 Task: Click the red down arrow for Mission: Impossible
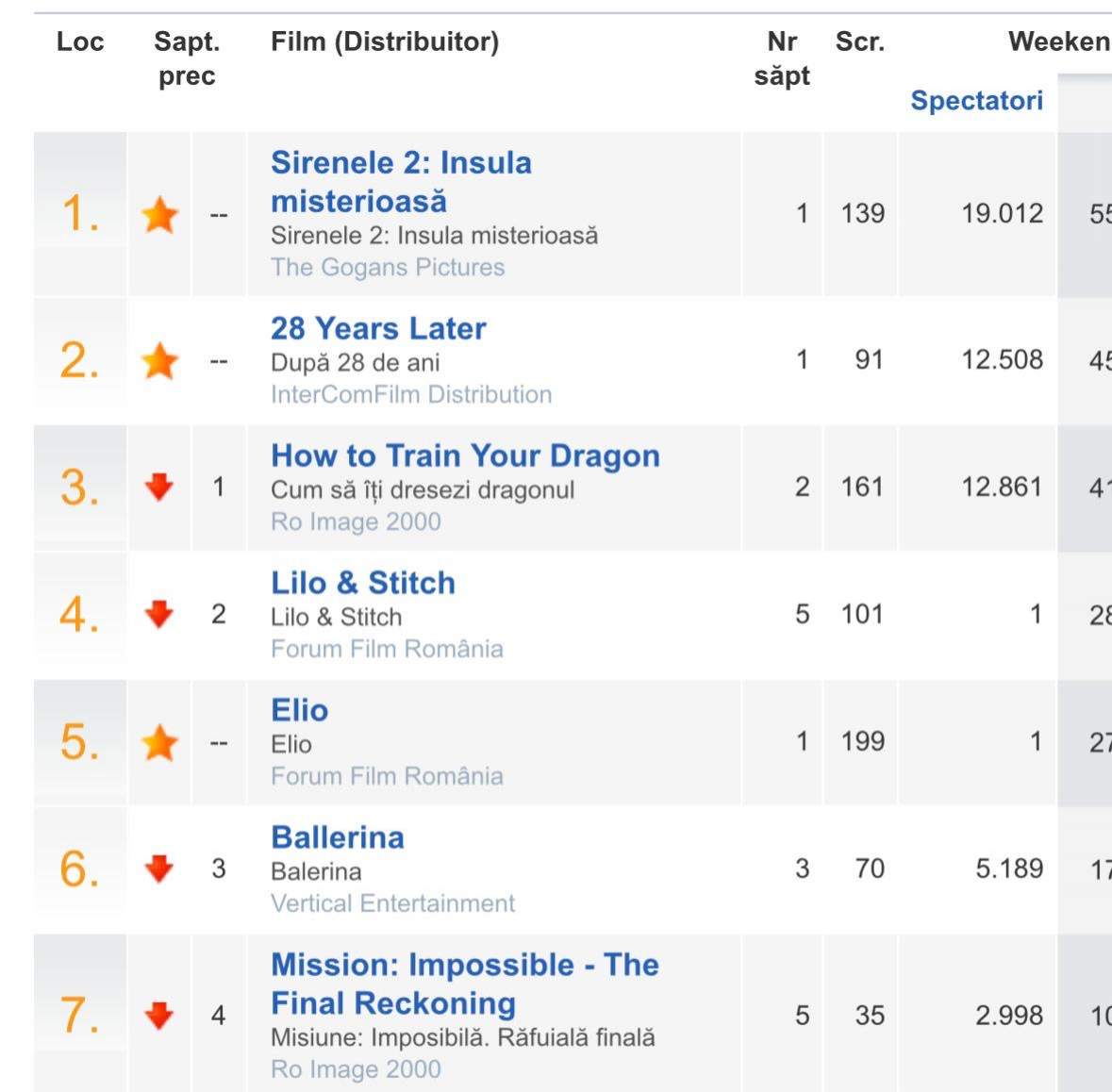(158, 1015)
